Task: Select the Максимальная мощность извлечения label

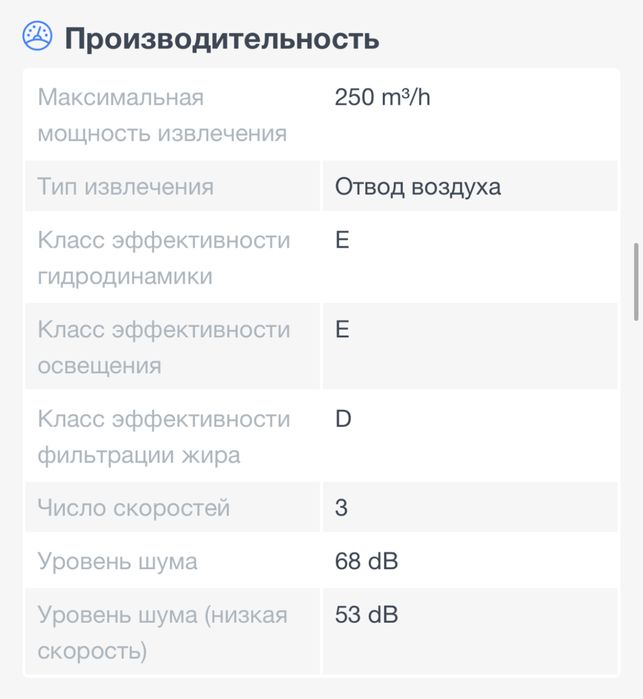Action: (x=162, y=115)
